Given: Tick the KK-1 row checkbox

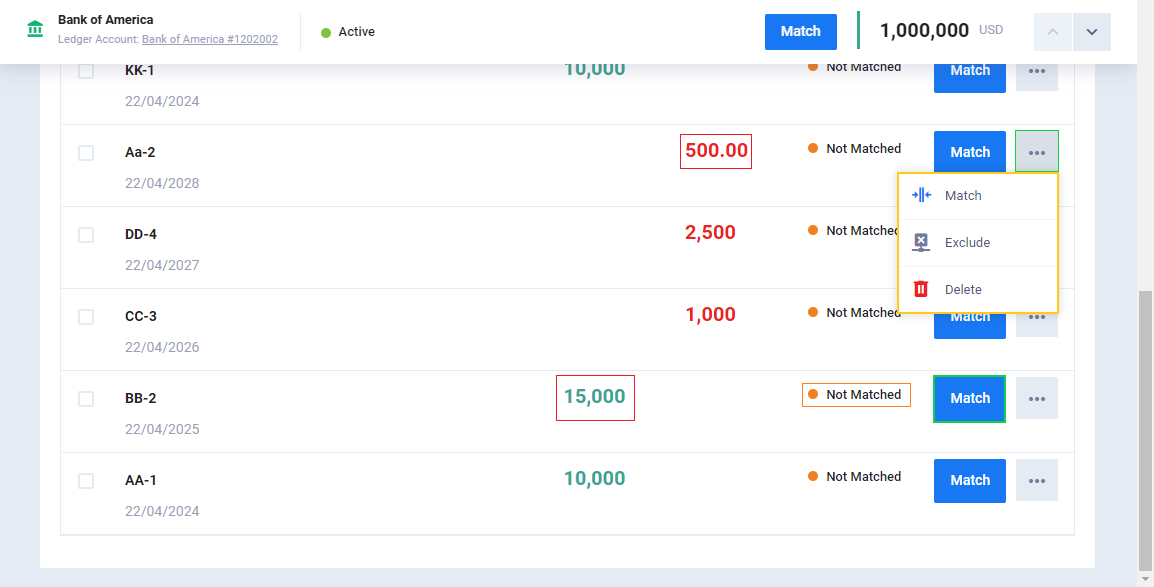Looking at the screenshot, I should coord(86,71).
